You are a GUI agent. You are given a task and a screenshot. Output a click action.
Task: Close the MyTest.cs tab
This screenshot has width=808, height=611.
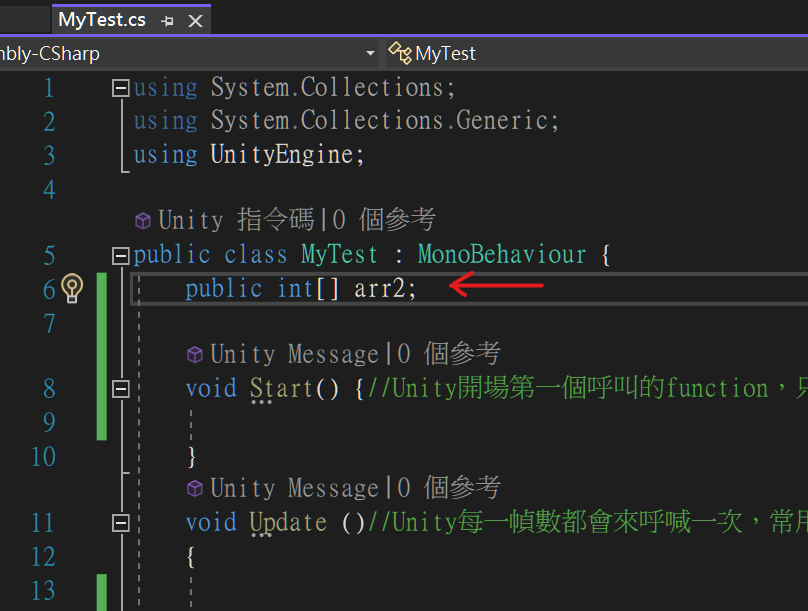click(193, 19)
